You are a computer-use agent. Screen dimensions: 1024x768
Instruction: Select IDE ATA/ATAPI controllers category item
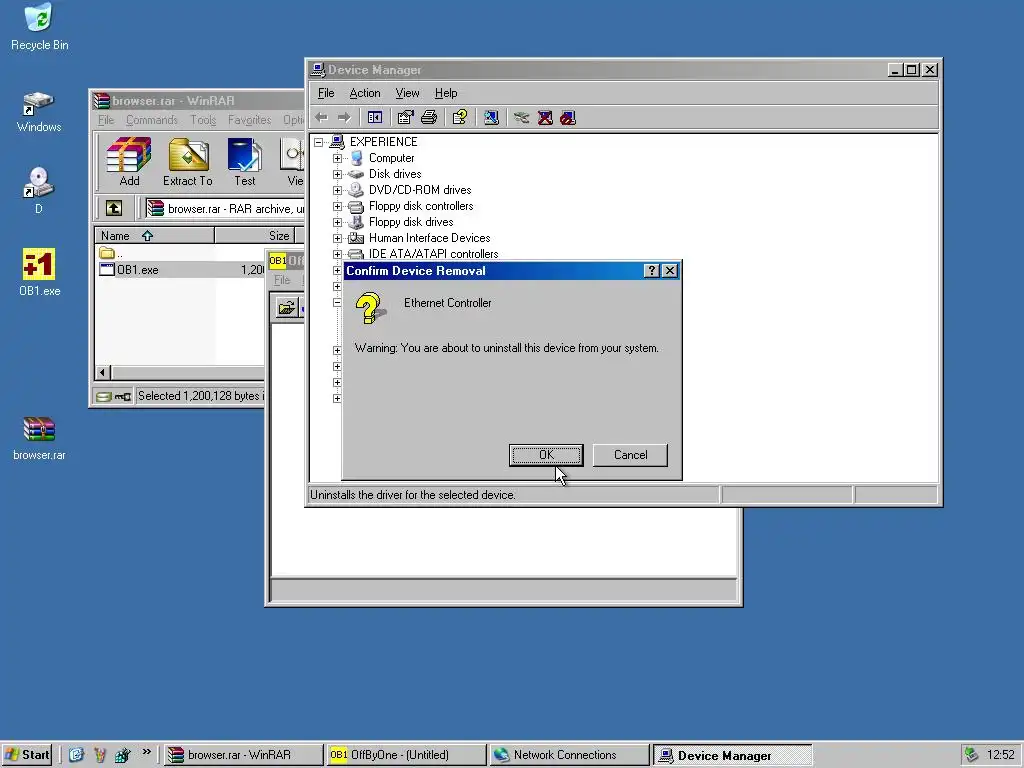(433, 254)
